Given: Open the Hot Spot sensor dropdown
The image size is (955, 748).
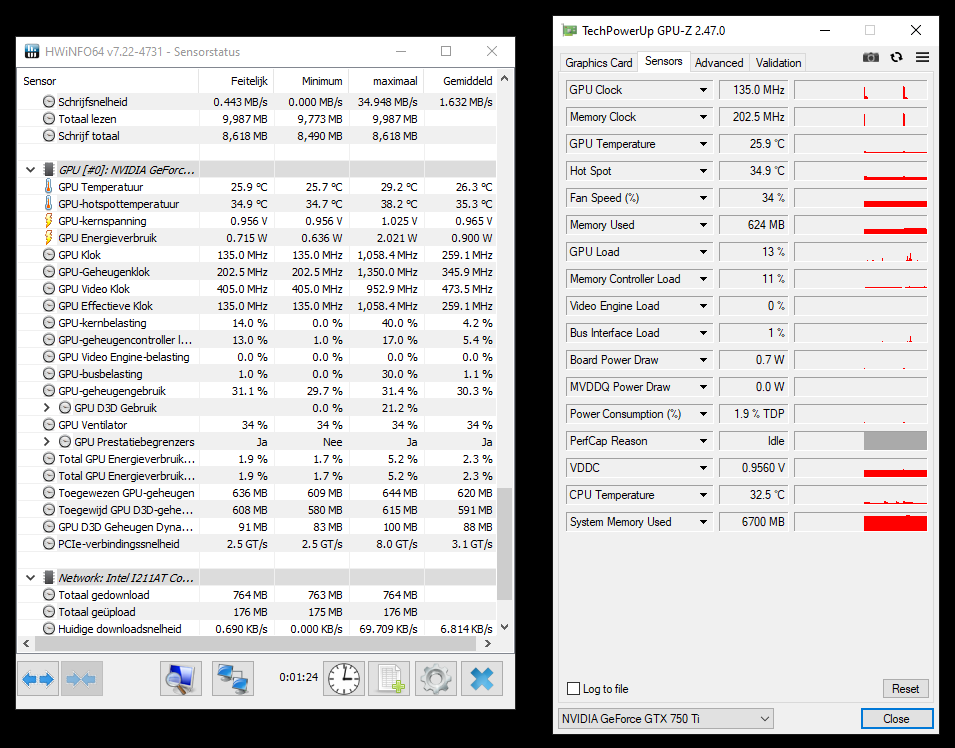Looking at the screenshot, I should [x=703, y=171].
